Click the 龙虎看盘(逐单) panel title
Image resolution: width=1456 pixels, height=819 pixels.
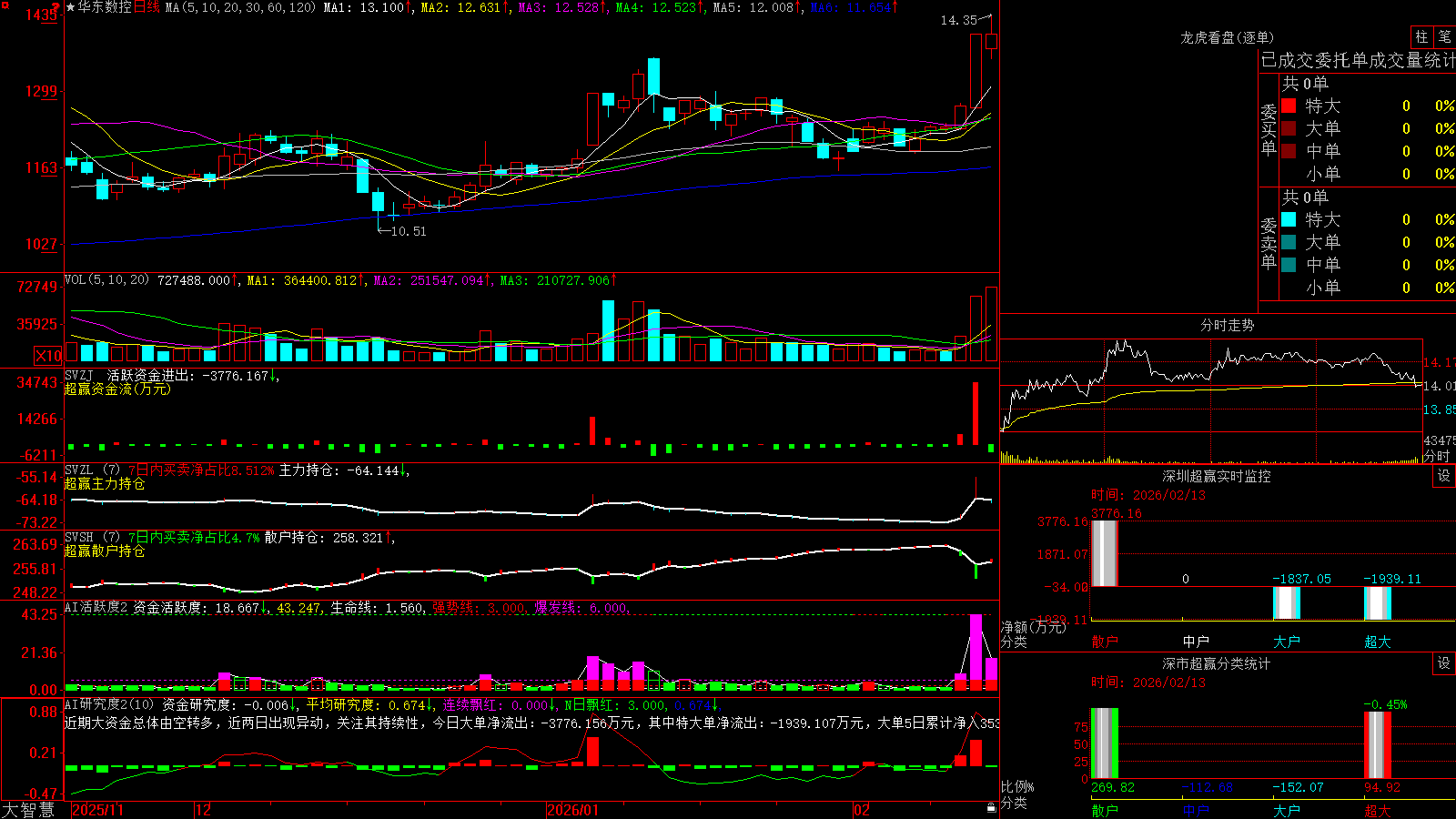pos(1228,37)
